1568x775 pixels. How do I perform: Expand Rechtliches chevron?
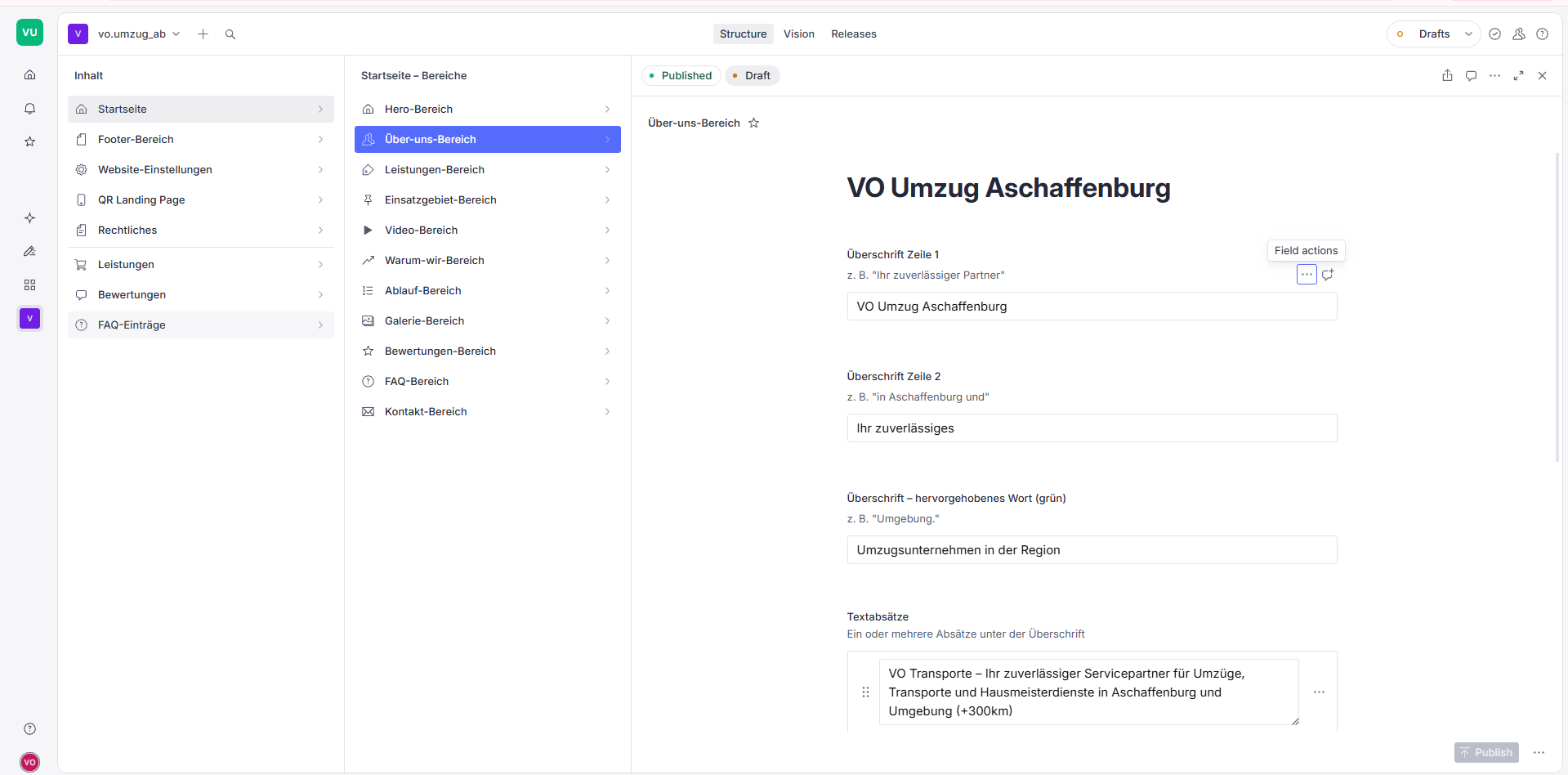click(x=320, y=231)
